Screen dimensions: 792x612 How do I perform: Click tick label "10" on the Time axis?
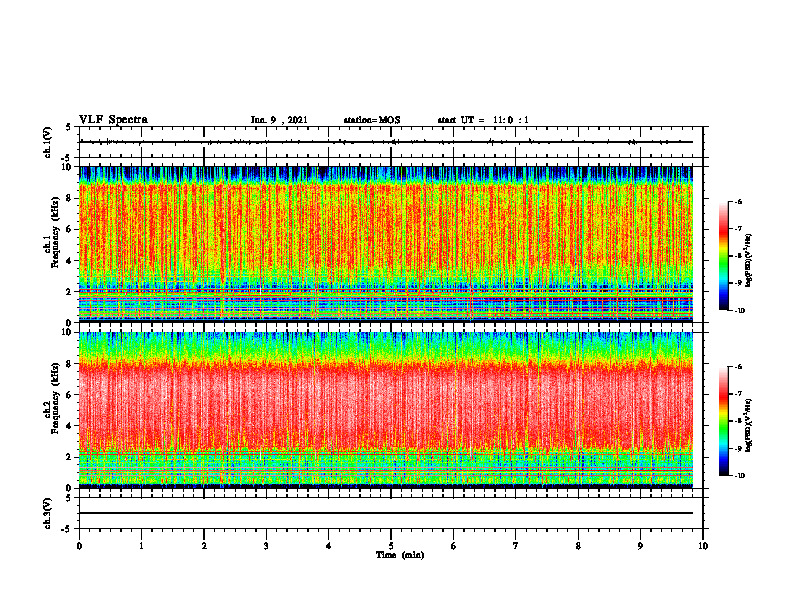click(x=703, y=546)
